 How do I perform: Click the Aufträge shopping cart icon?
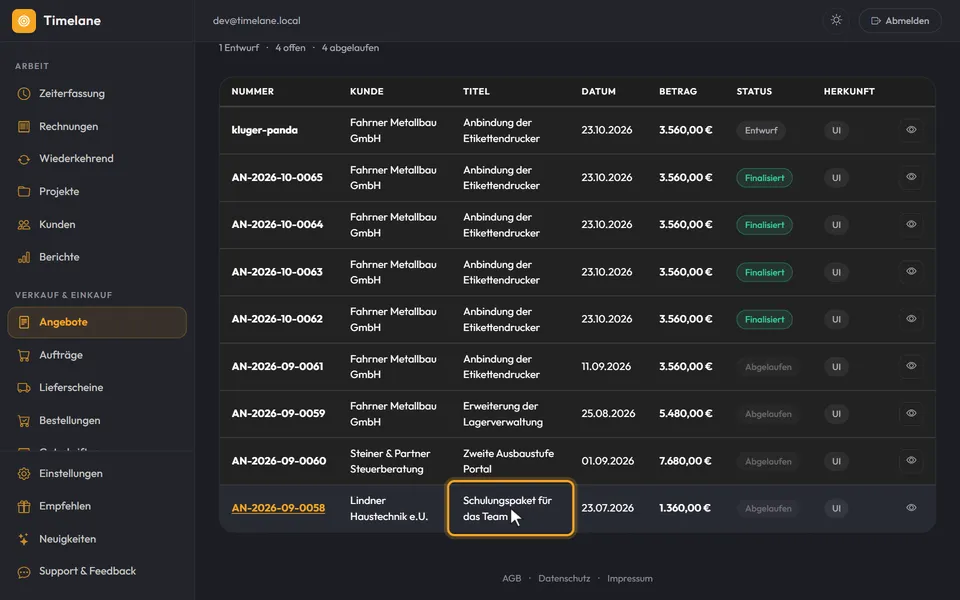[x=24, y=355]
